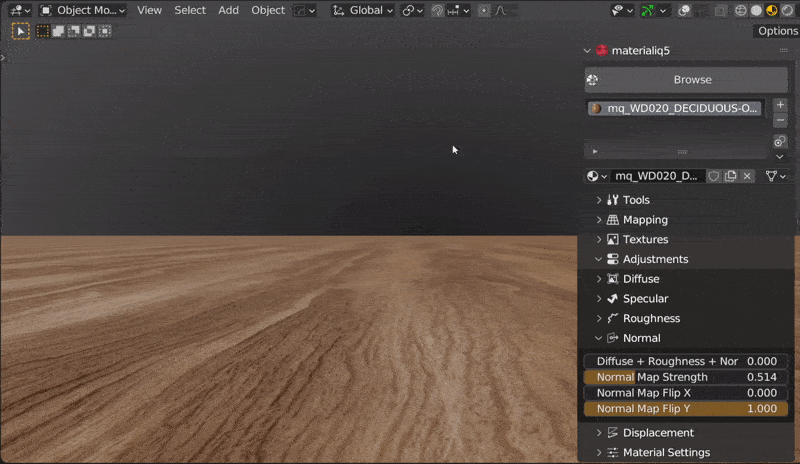Screen dimensions: 800x464
Task: Open the Object Mode selector
Action: (x=83, y=10)
